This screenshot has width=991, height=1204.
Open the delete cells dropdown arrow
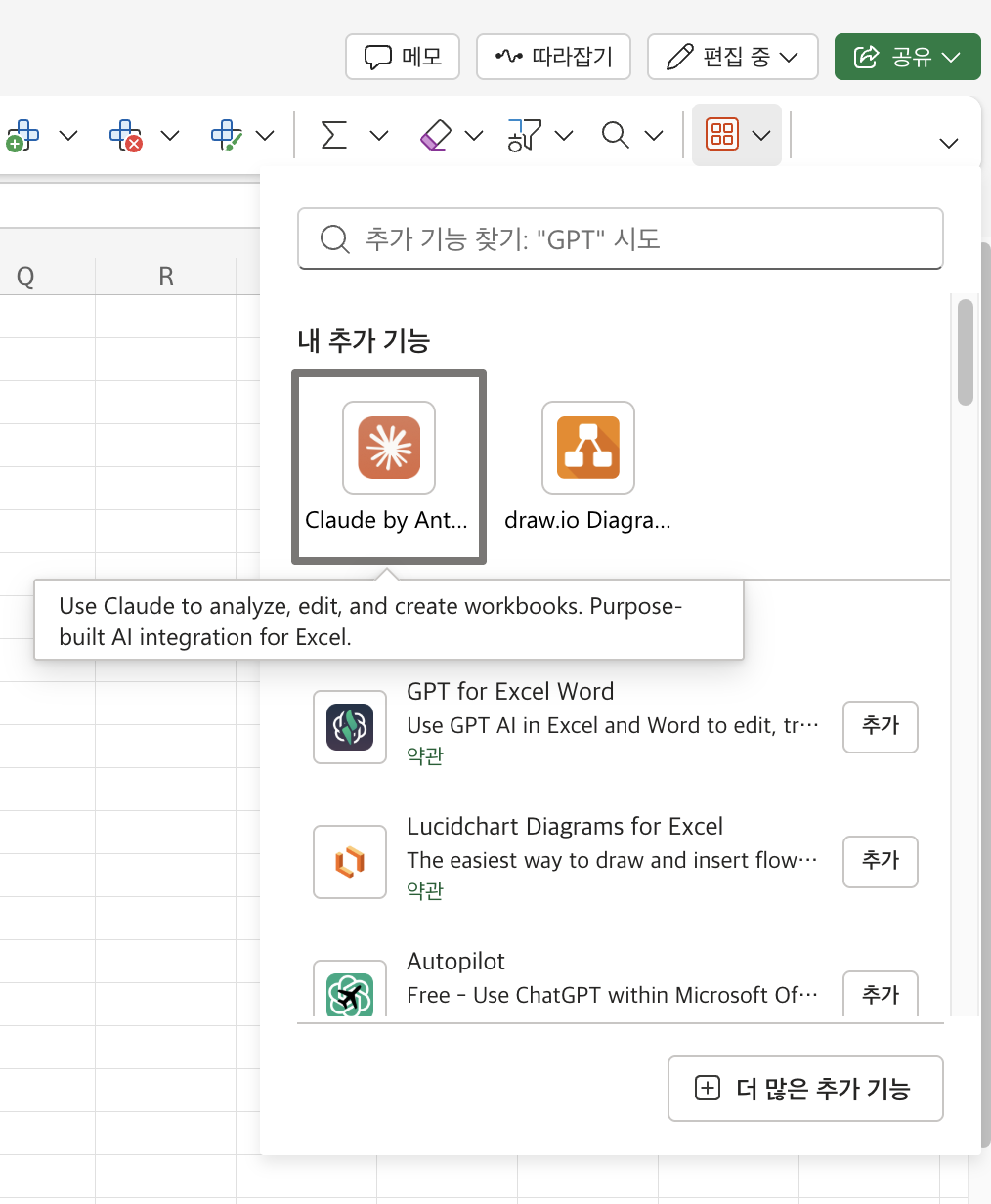tap(170, 135)
